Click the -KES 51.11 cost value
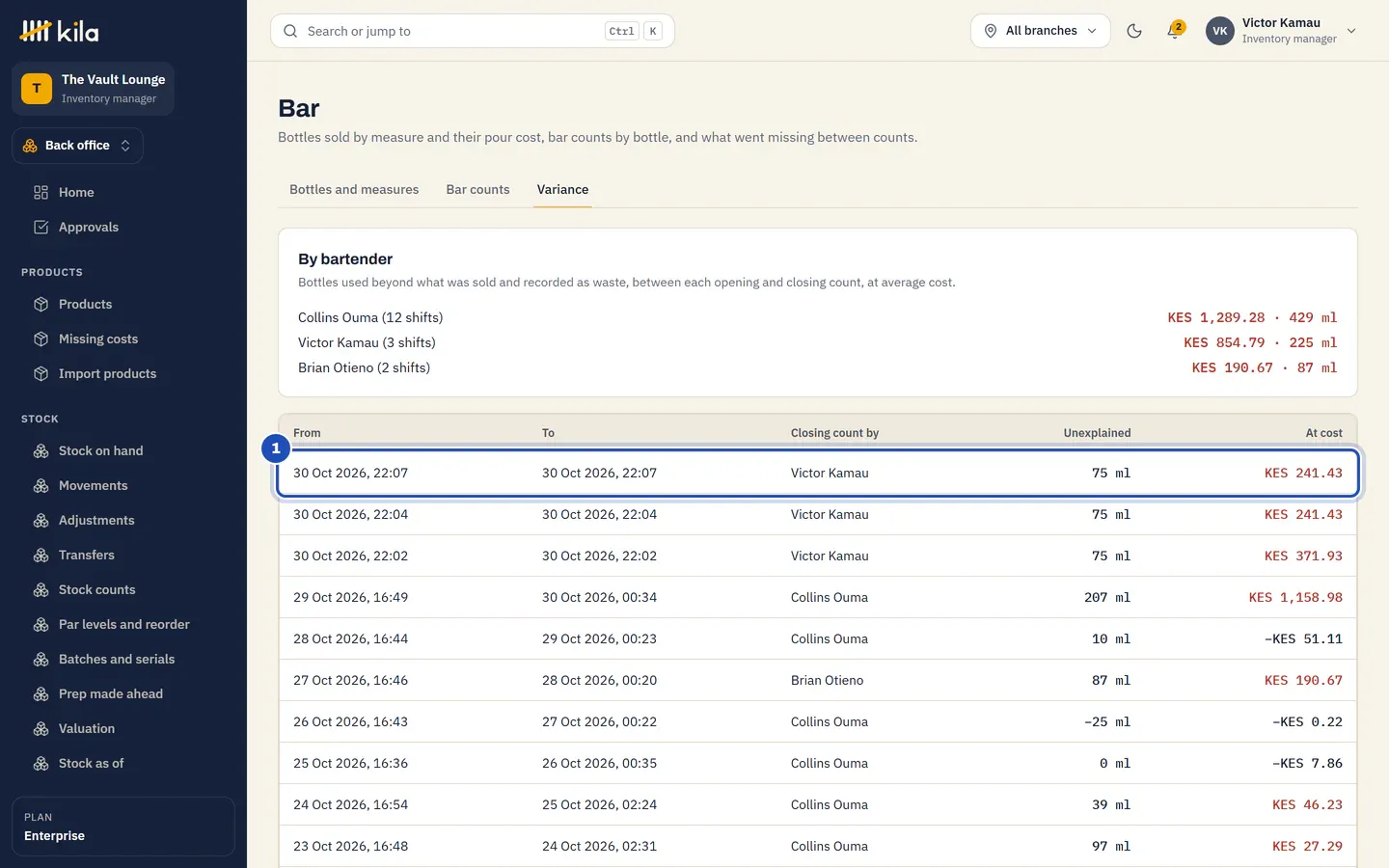The image size is (1389, 868). (1303, 638)
